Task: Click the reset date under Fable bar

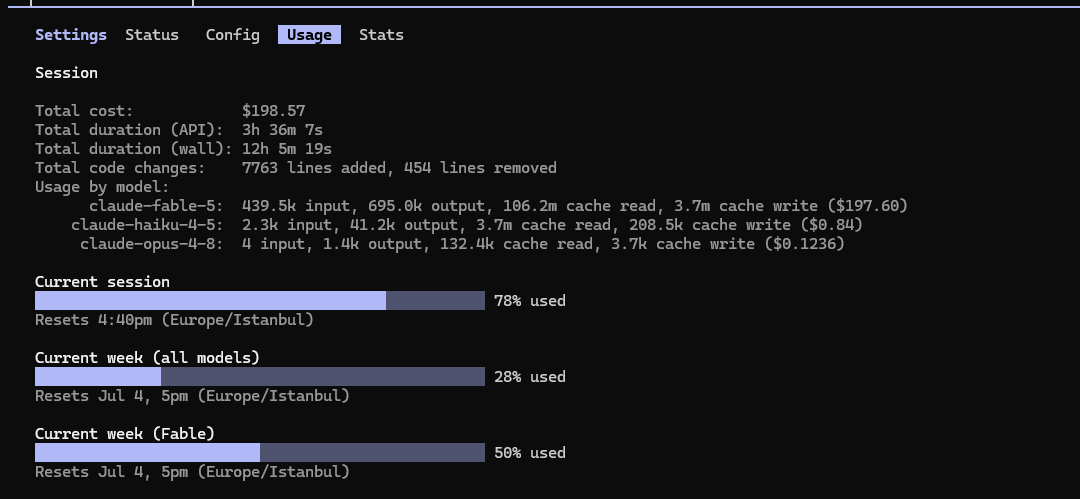Action: coord(192,471)
